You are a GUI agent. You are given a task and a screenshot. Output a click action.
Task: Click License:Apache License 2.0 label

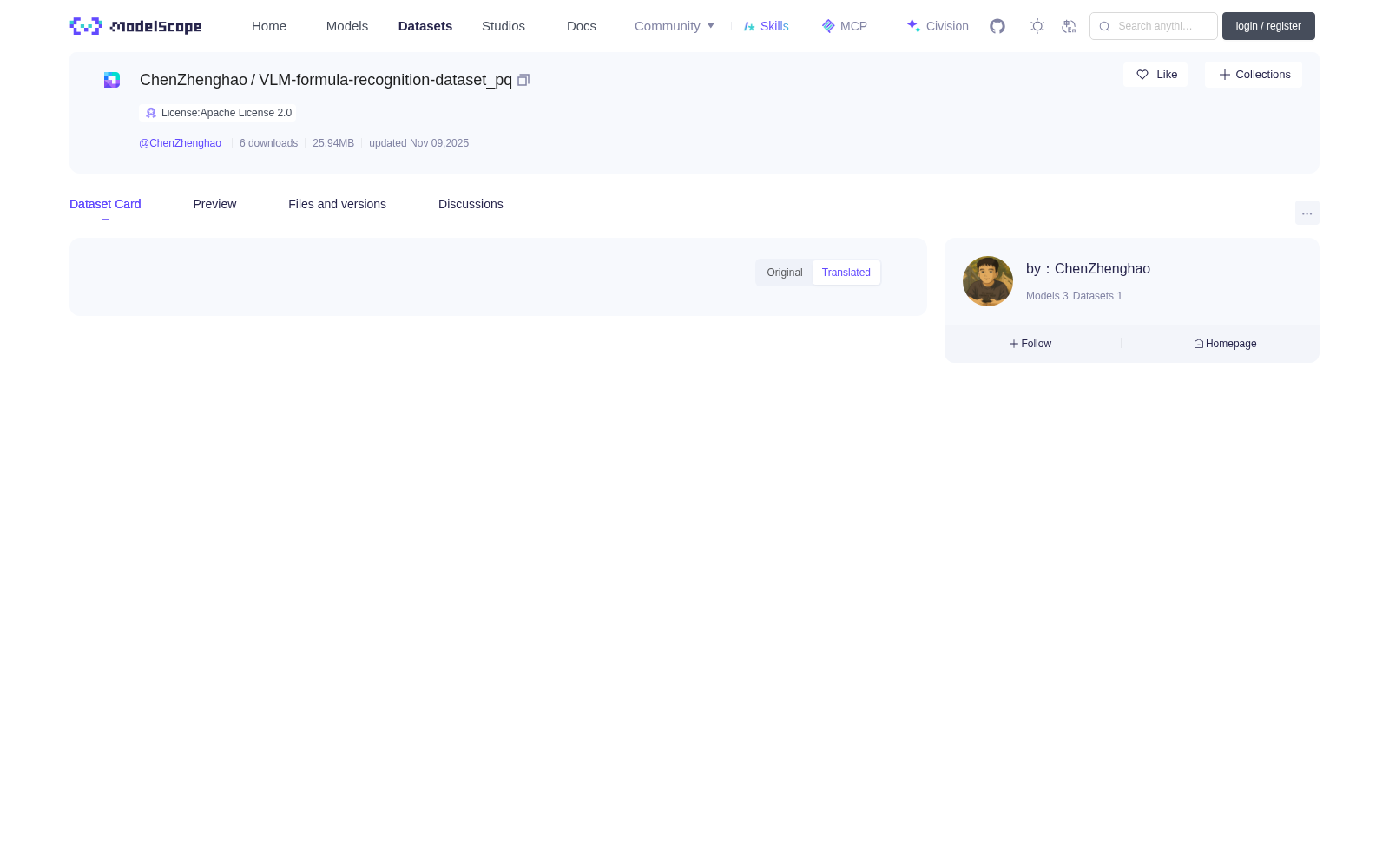pyautogui.click(x=227, y=113)
